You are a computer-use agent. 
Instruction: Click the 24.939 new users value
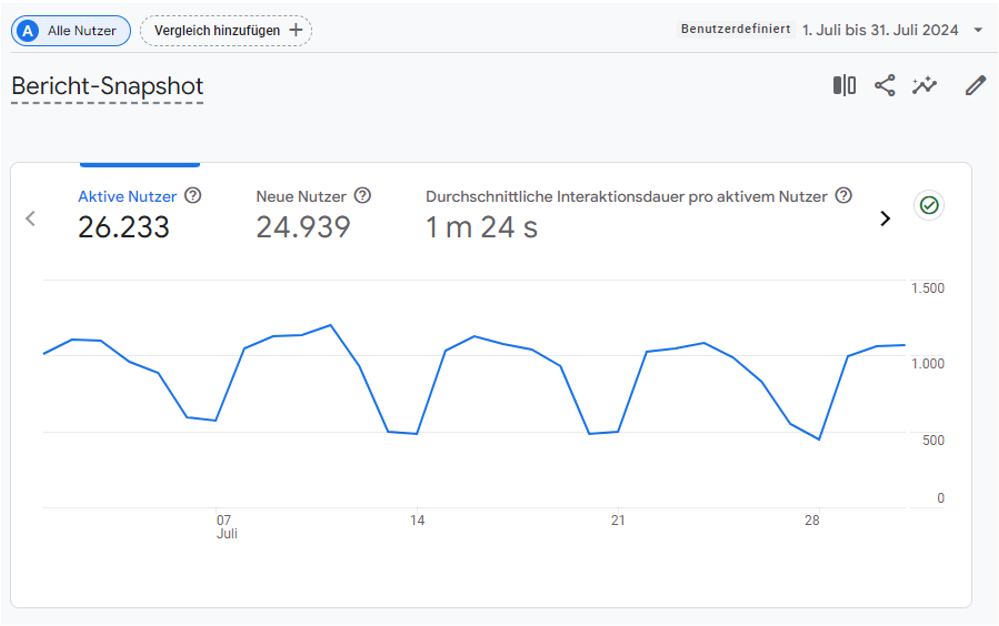click(303, 227)
